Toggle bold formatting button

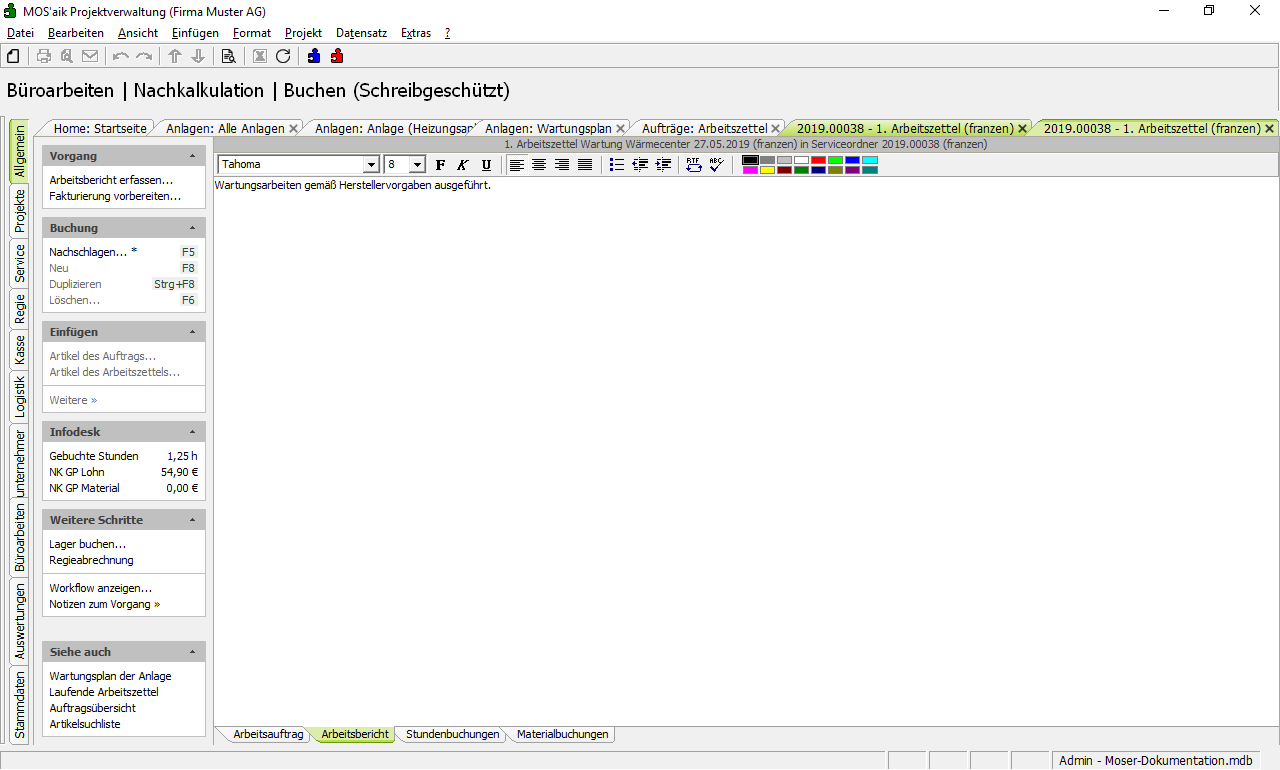coord(440,165)
